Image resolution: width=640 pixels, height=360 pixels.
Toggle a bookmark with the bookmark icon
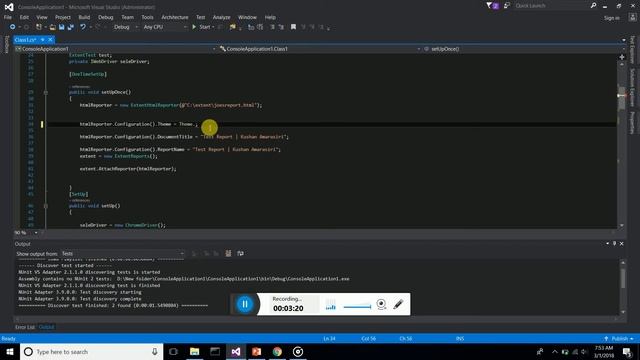[x=293, y=27]
